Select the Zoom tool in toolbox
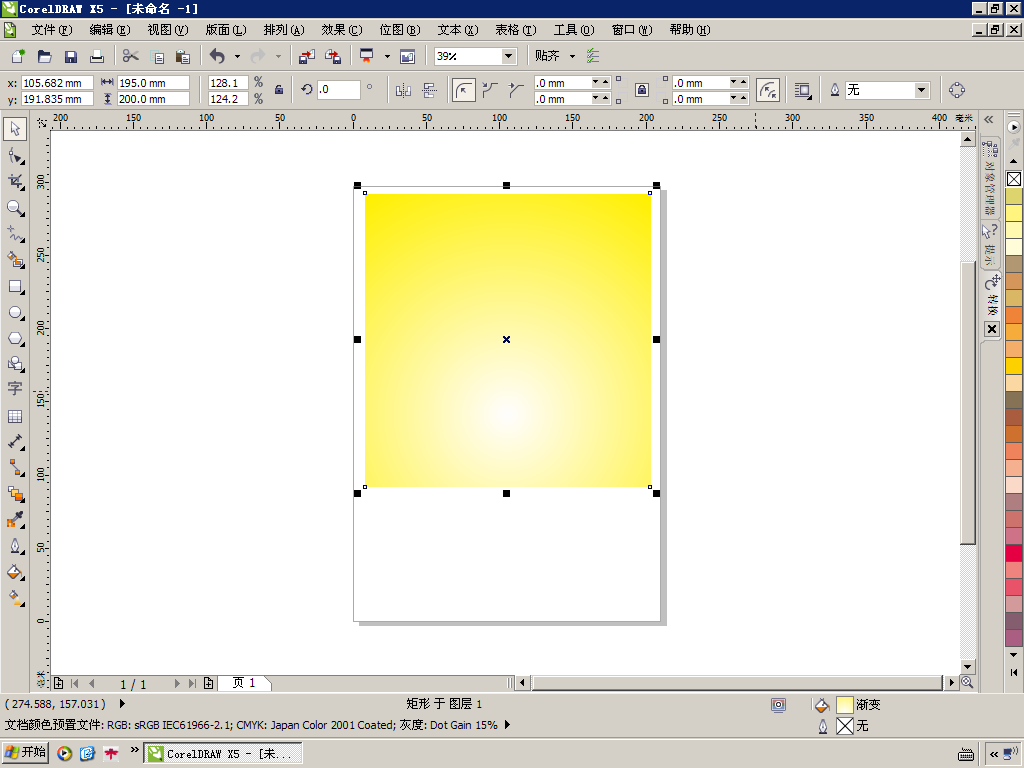The height and width of the screenshot is (768, 1024). [15, 208]
